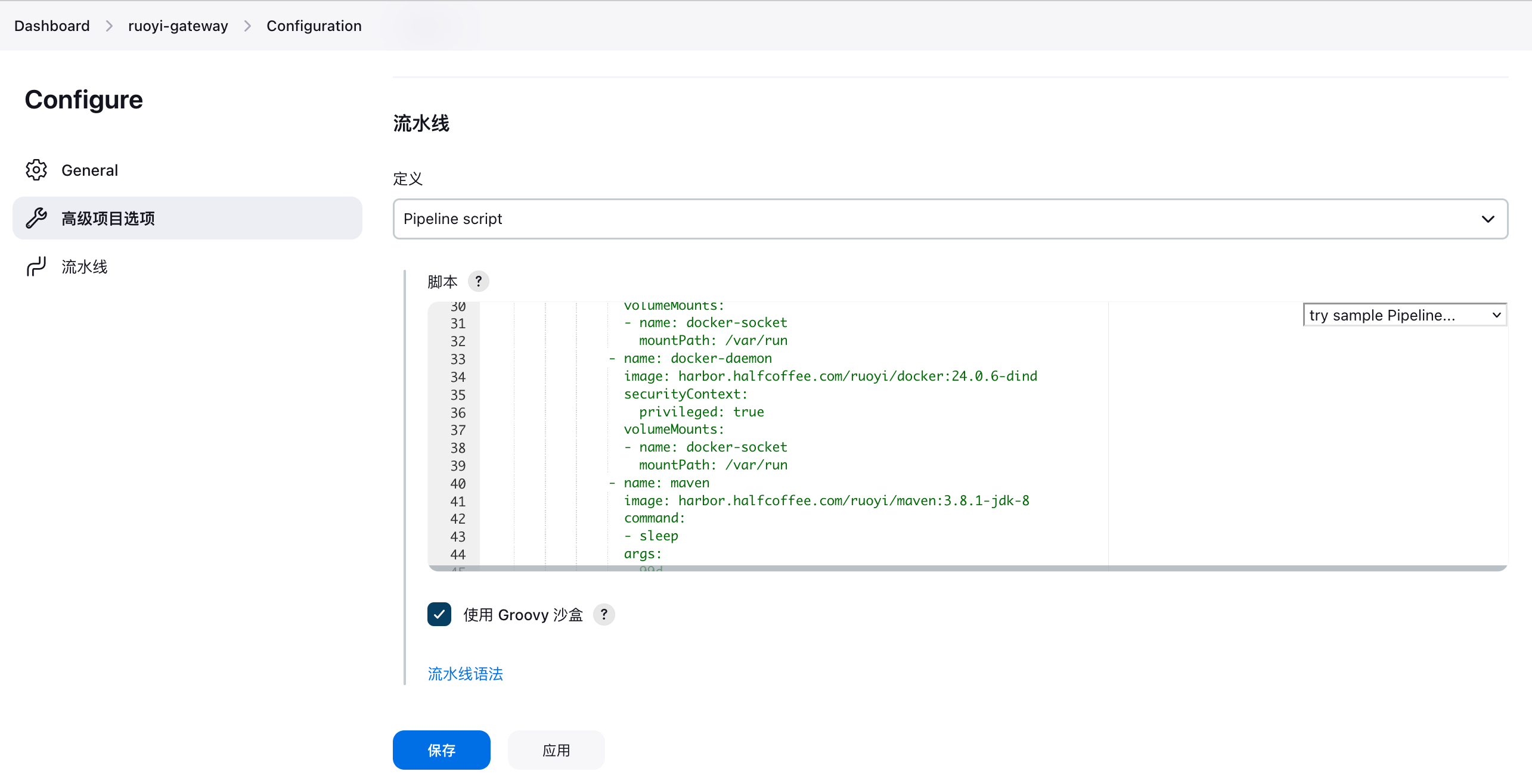
Task: Click the 应用 button
Action: 556,750
